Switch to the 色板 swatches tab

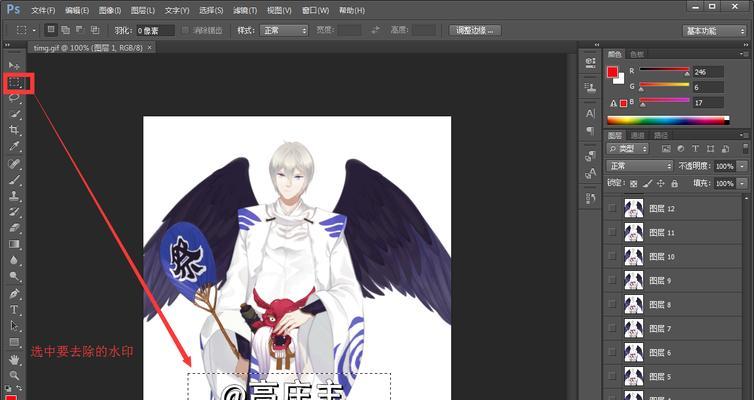[637, 54]
